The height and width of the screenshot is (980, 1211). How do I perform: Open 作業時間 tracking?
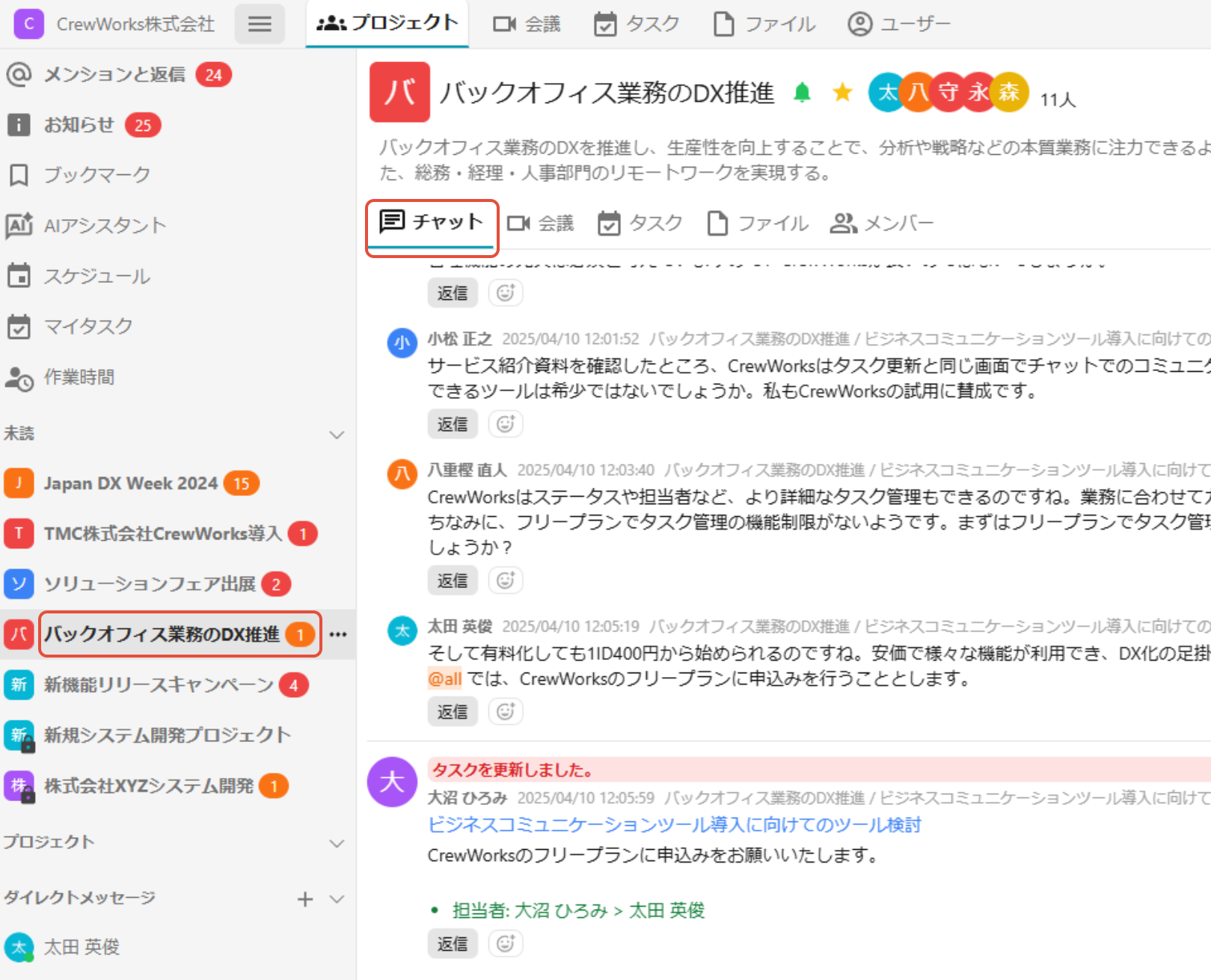(79, 377)
